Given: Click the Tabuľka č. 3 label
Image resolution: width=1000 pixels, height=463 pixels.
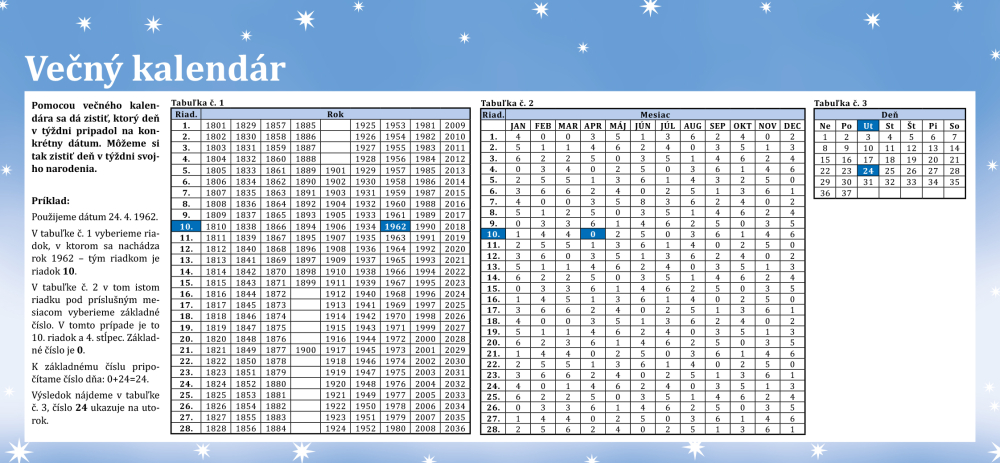Looking at the screenshot, I should coord(840,103).
